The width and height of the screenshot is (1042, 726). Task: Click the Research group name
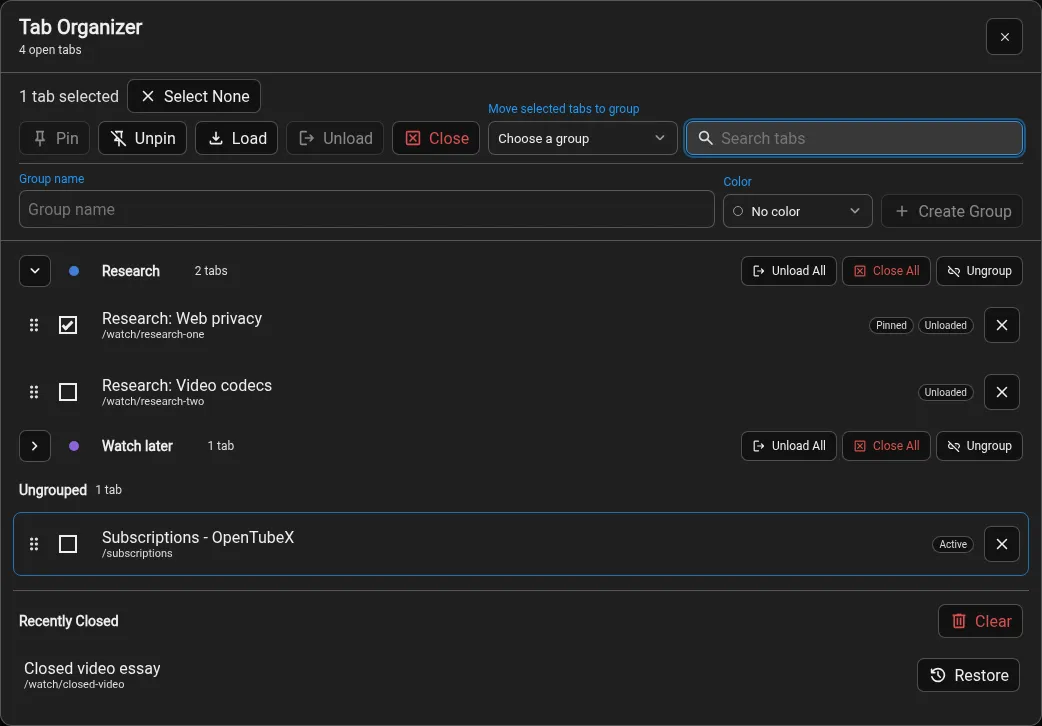[x=131, y=271]
